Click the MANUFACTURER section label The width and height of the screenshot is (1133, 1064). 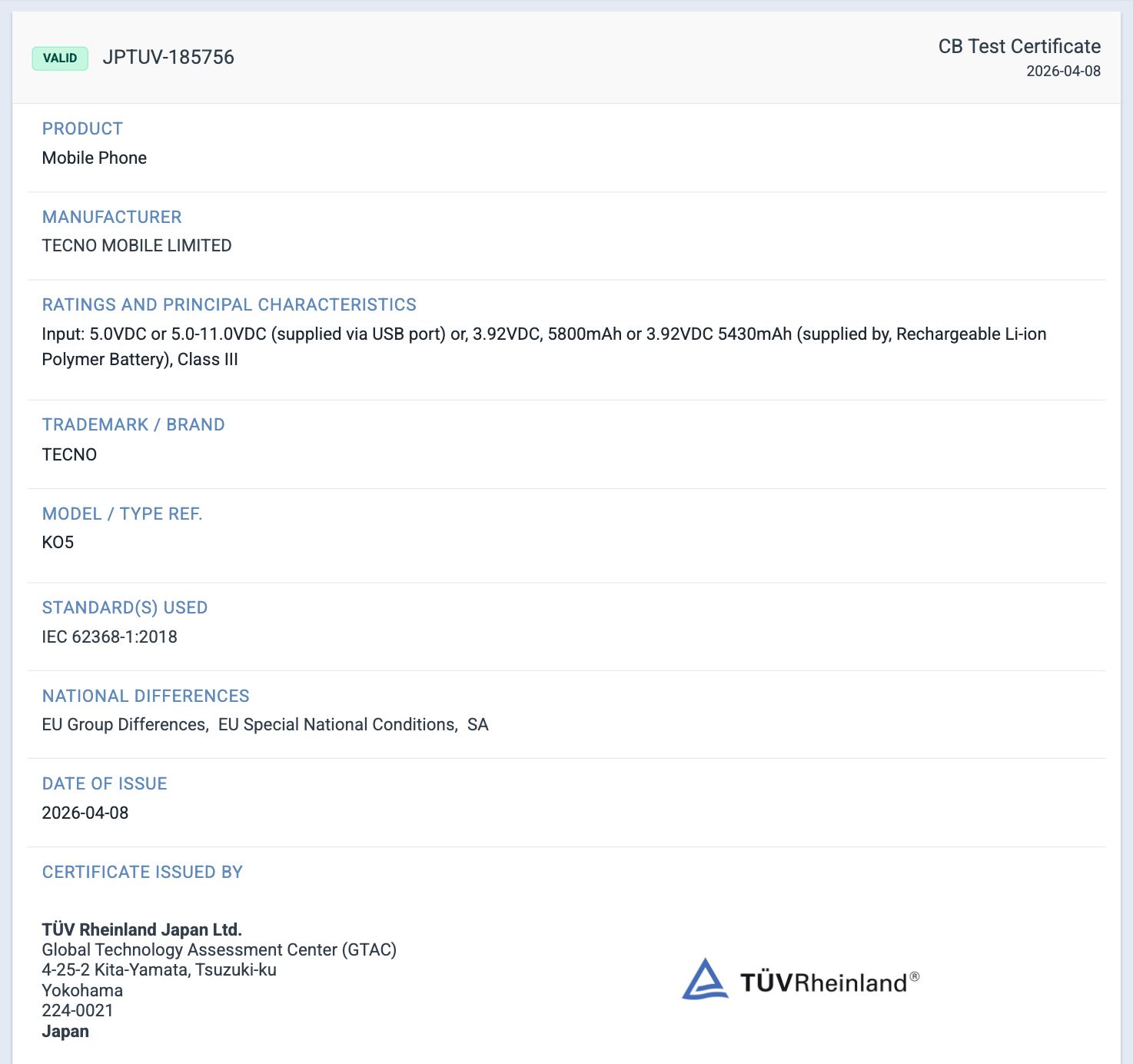pos(111,217)
